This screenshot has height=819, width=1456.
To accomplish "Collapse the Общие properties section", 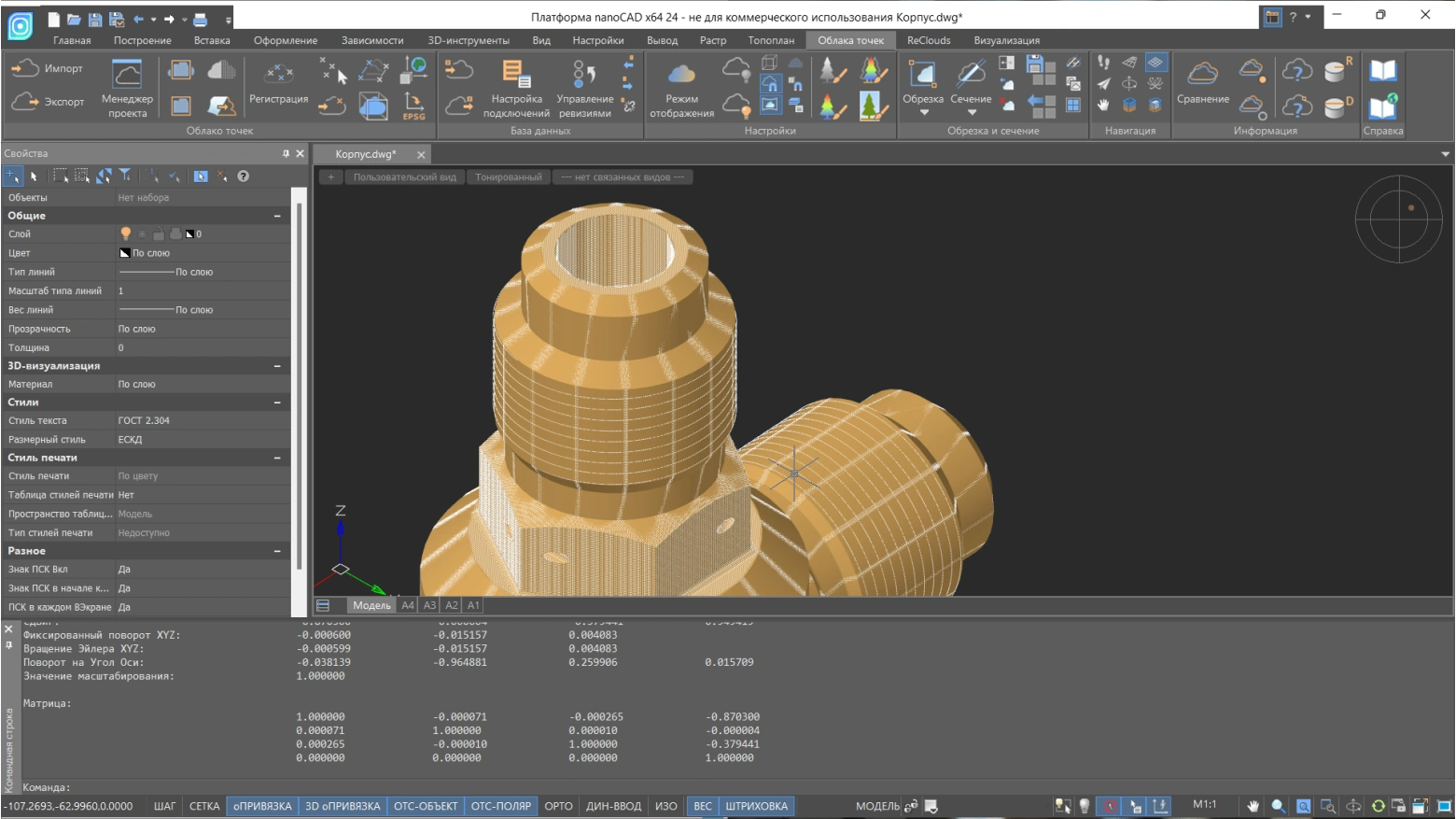I will point(277,216).
